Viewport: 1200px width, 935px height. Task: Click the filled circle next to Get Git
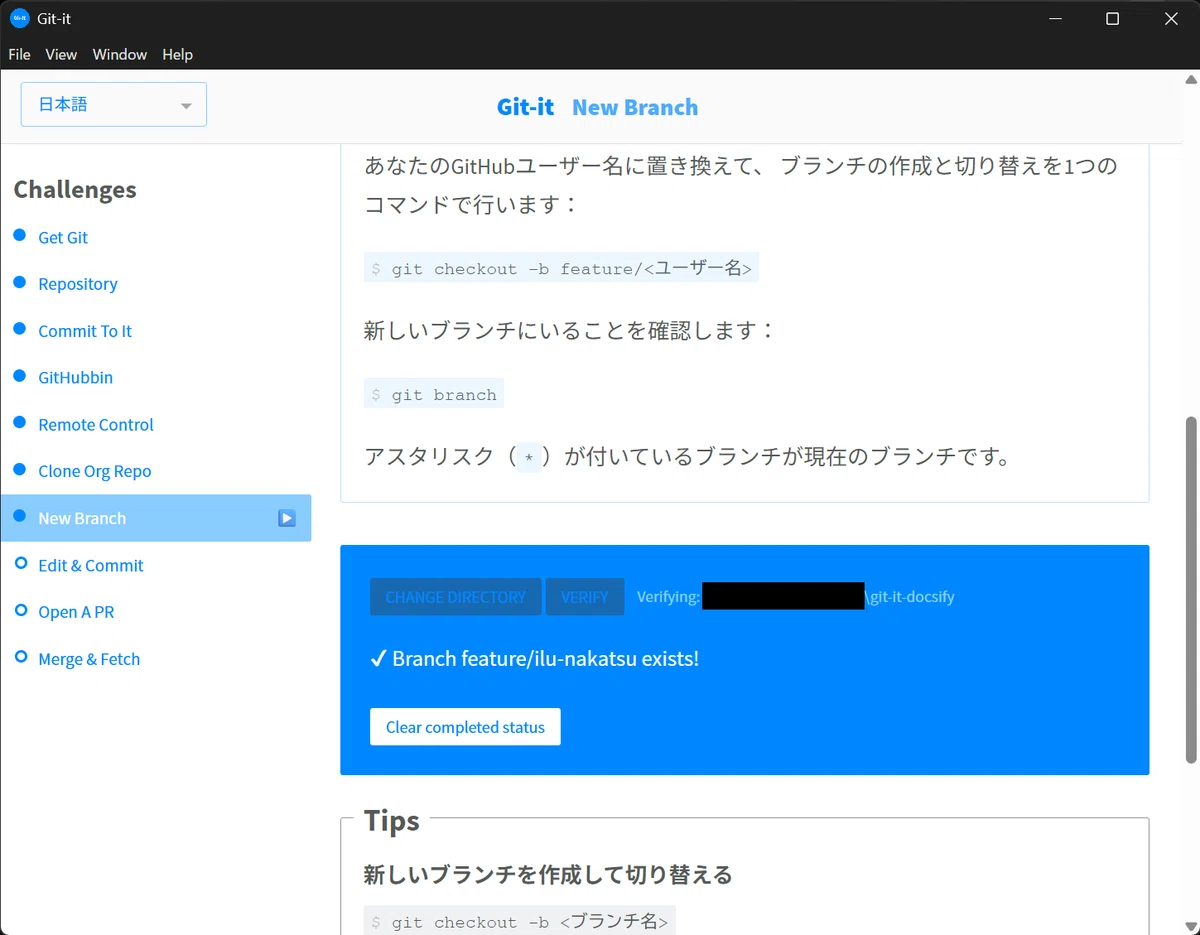point(20,235)
